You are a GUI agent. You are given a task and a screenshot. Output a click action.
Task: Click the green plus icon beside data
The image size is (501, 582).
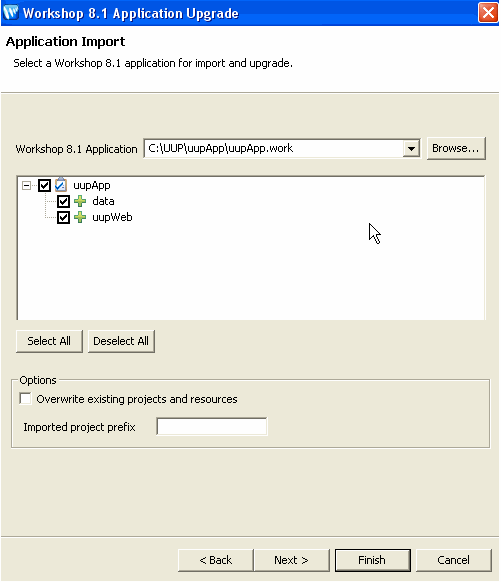tap(80, 201)
